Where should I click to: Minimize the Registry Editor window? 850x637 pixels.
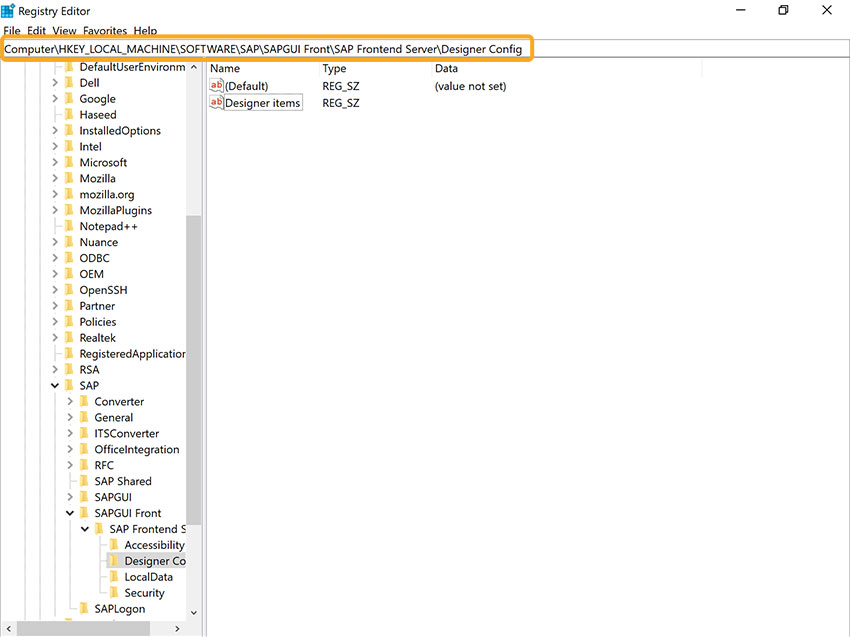(740, 10)
